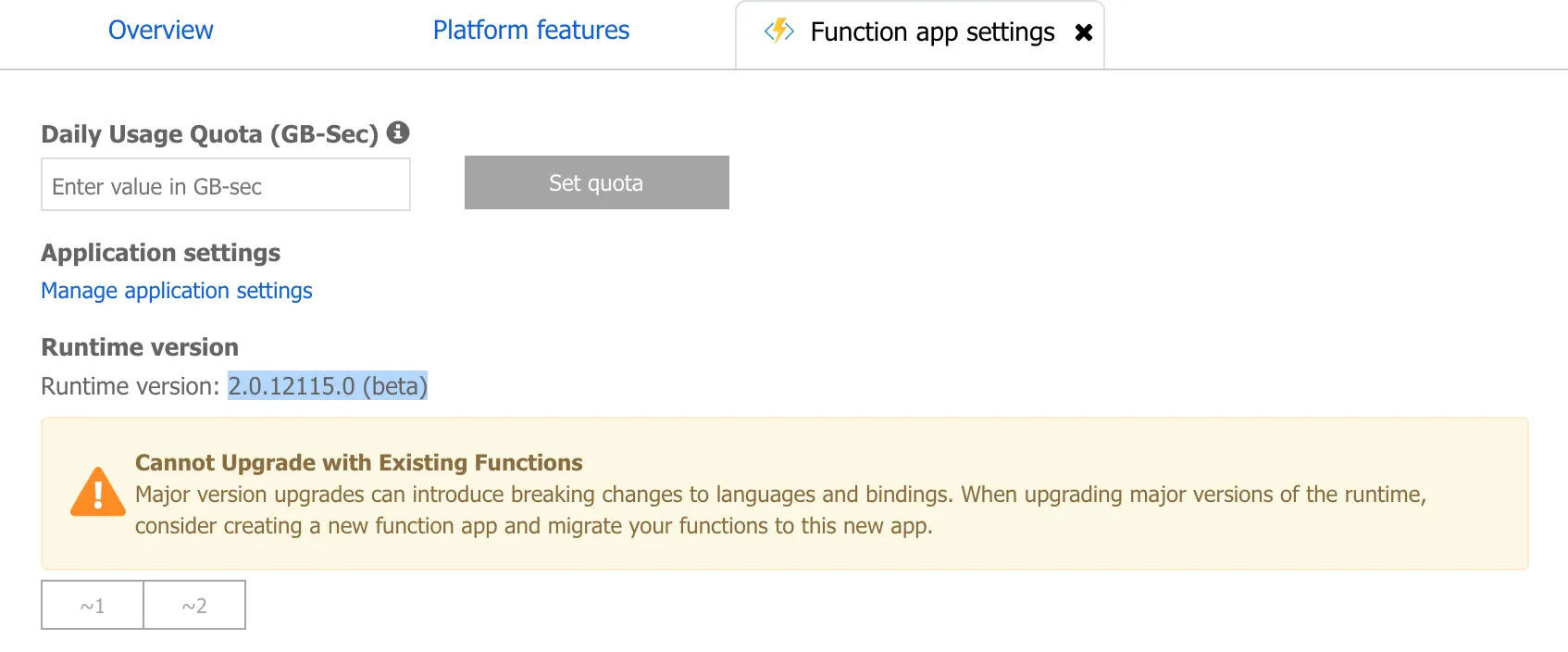The image size is (1568, 652).
Task: Click the orange warning triangle icon
Action: pyautogui.click(x=97, y=492)
